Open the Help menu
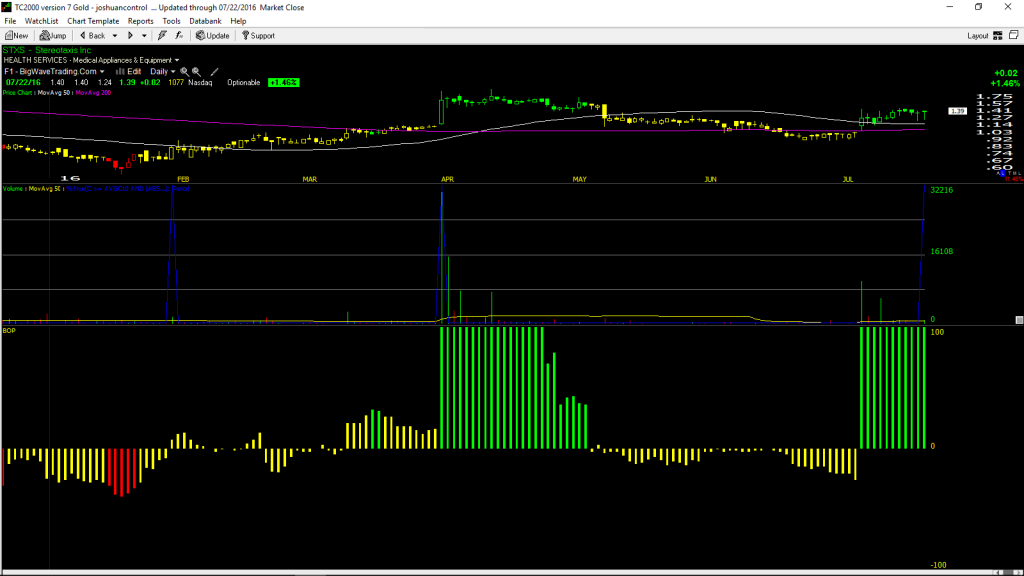The width and height of the screenshot is (1024, 576). 238,22
